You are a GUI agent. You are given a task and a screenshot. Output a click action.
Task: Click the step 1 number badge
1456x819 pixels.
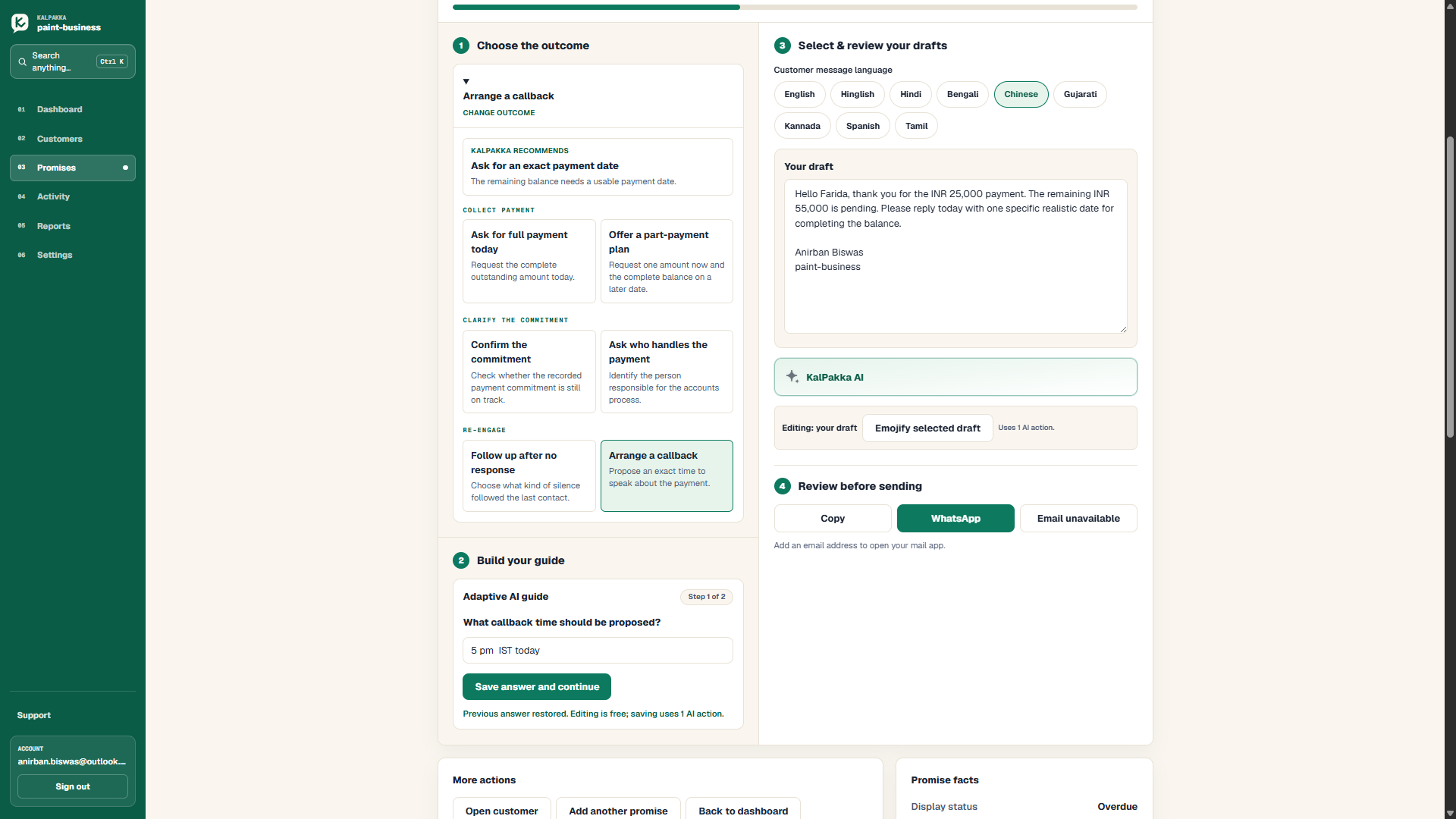(x=461, y=45)
